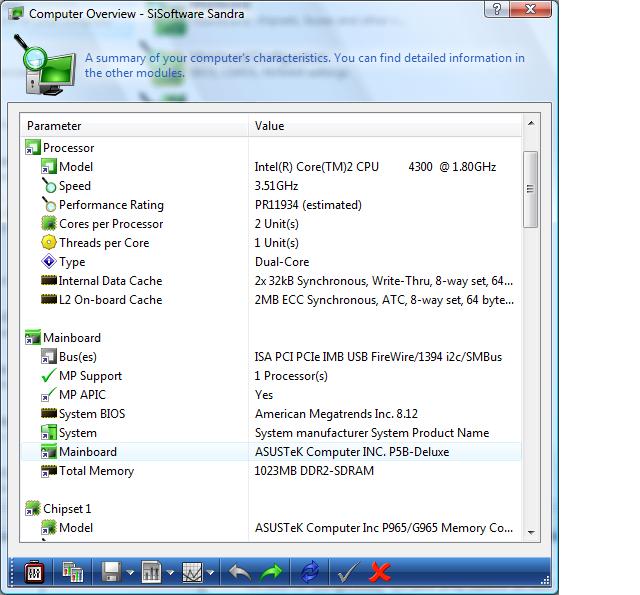
Task: Click the value '3.51GHz'
Action: [276, 186]
